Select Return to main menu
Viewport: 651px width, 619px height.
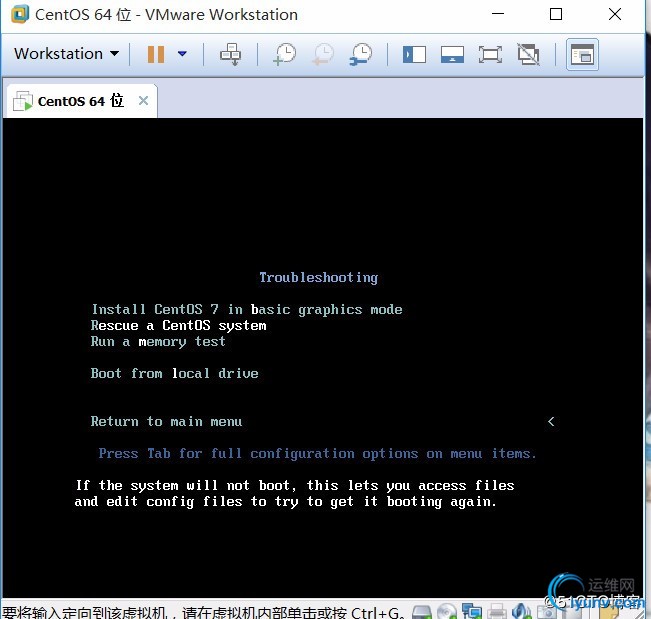click(x=166, y=422)
